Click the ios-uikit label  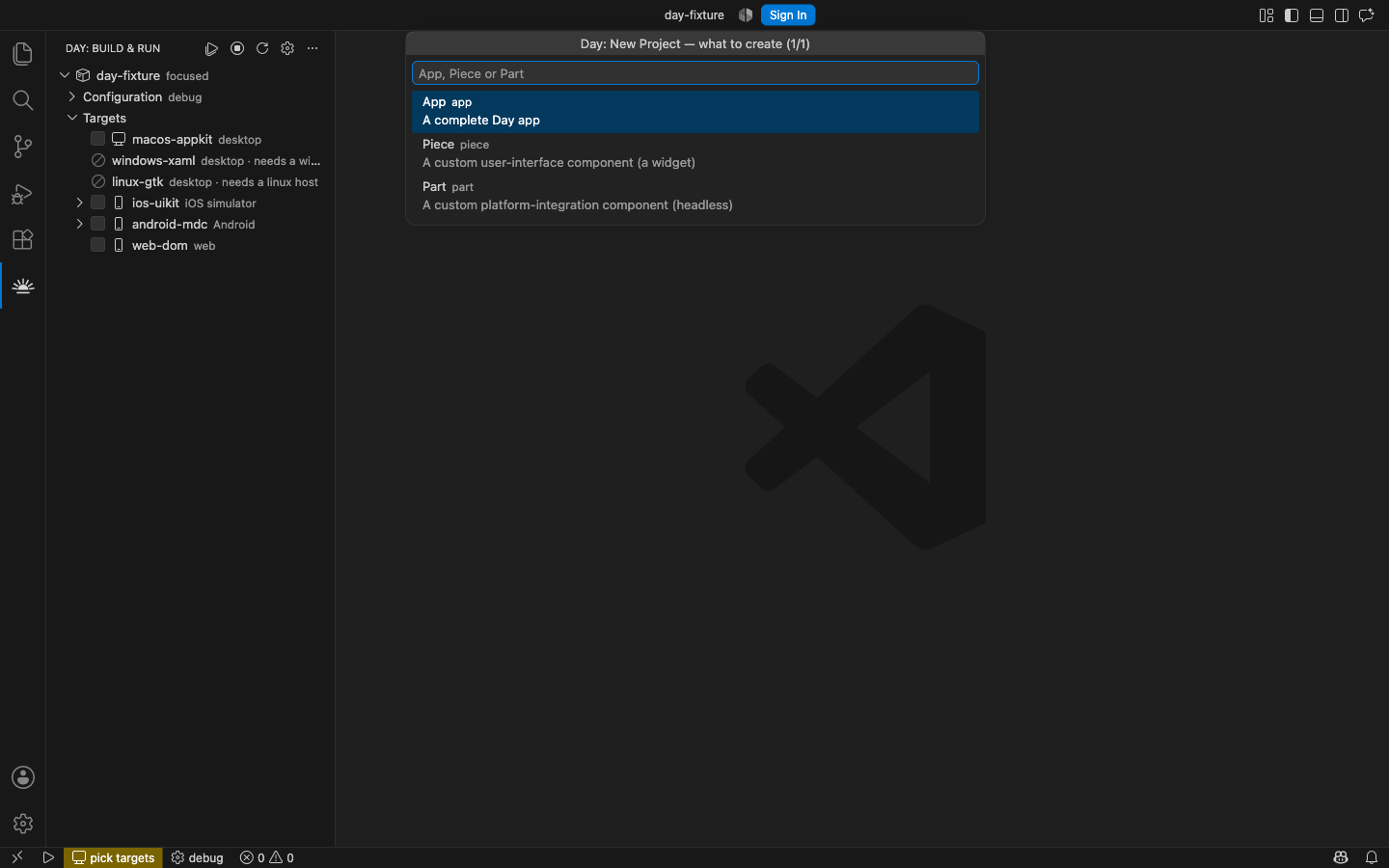[x=155, y=203]
